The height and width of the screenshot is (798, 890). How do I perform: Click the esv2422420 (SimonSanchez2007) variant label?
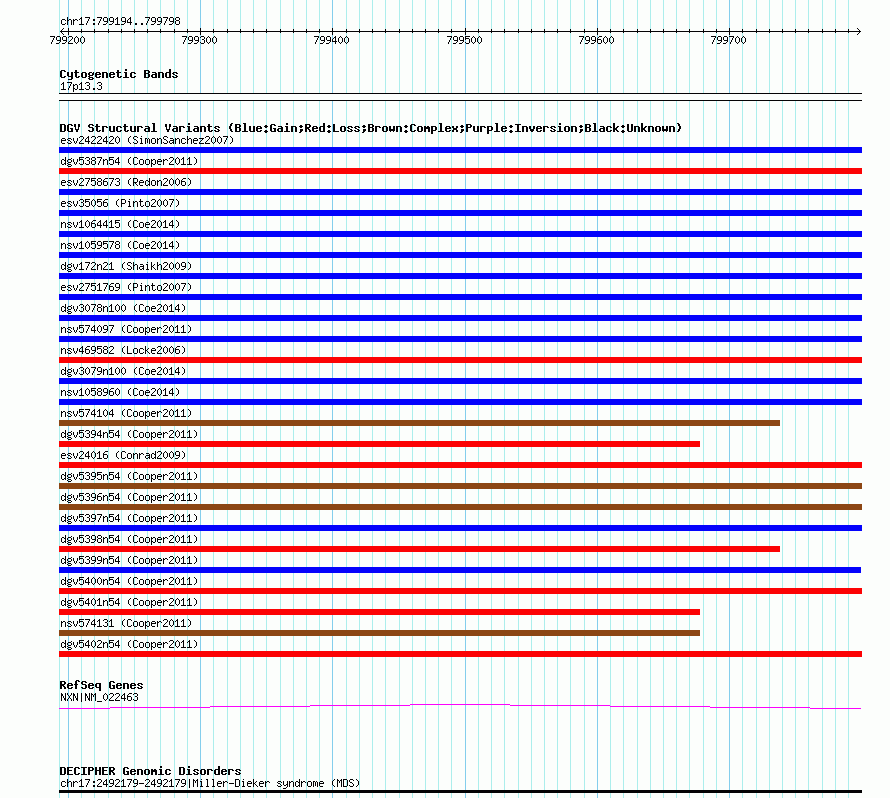[147, 140]
